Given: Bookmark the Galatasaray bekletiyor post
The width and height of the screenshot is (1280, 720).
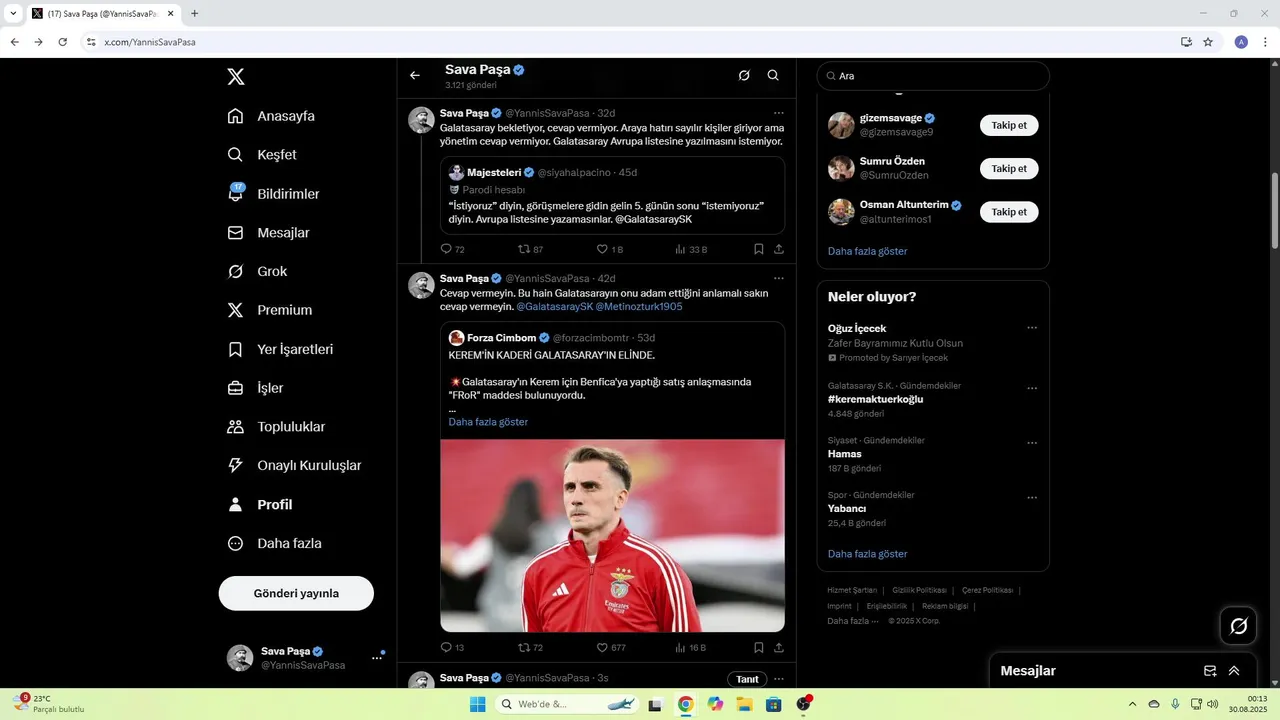Looking at the screenshot, I should coord(758,249).
